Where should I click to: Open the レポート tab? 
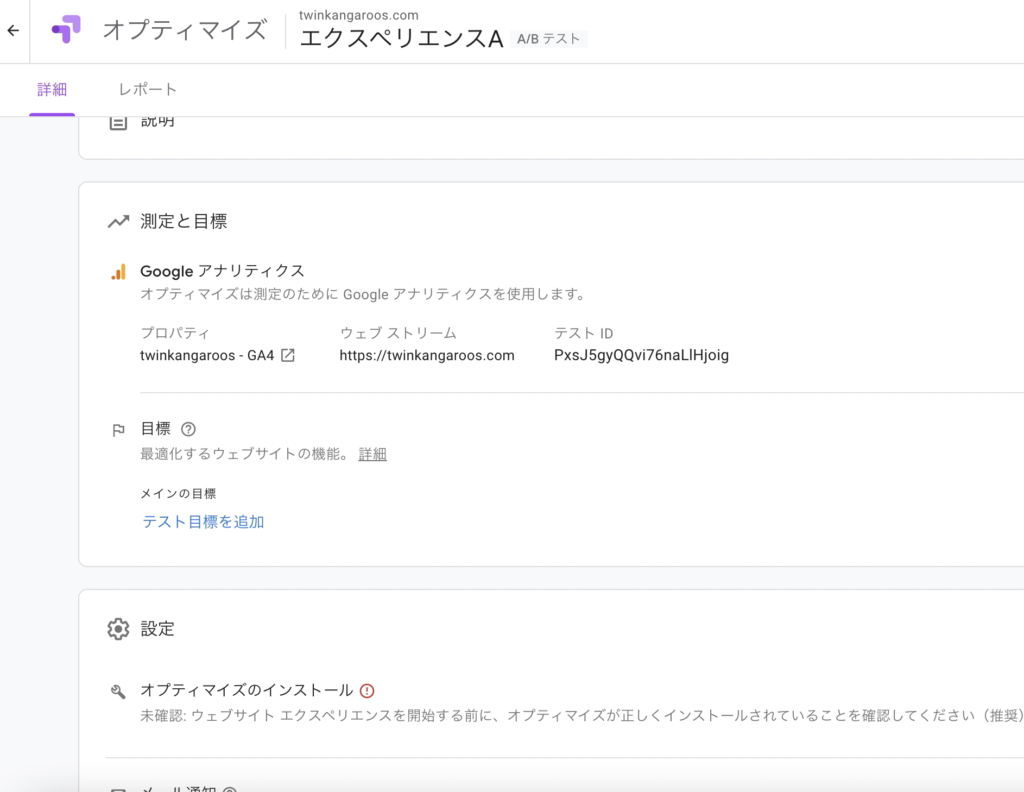pos(148,89)
